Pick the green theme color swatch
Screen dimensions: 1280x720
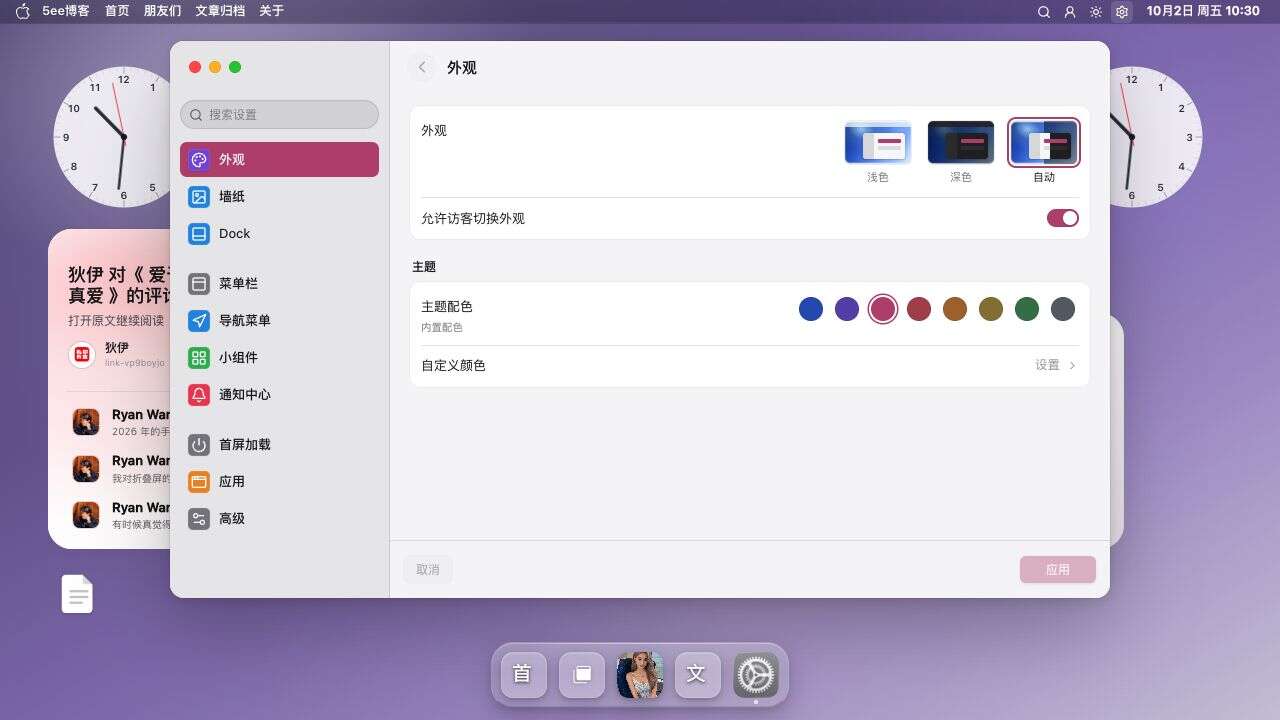(x=1027, y=309)
